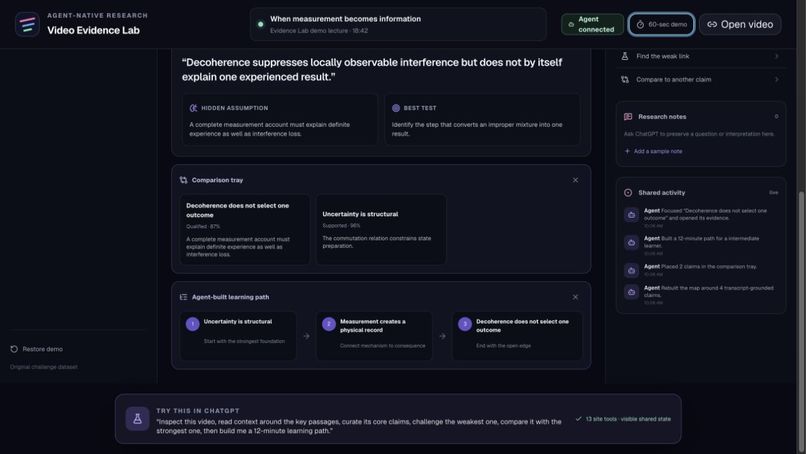
Task: Click compare icon beside Compare to another claim
Action: [625, 80]
